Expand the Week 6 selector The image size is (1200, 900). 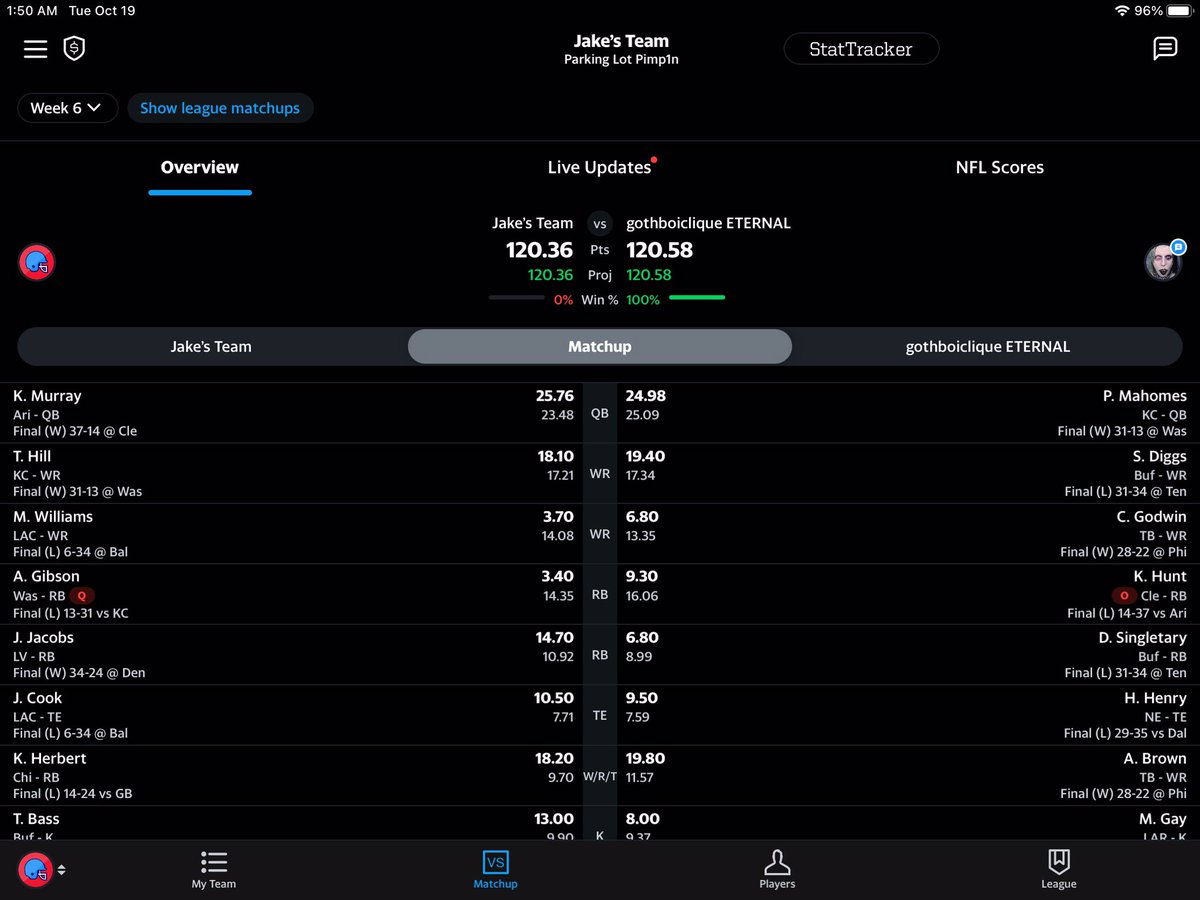click(x=67, y=108)
